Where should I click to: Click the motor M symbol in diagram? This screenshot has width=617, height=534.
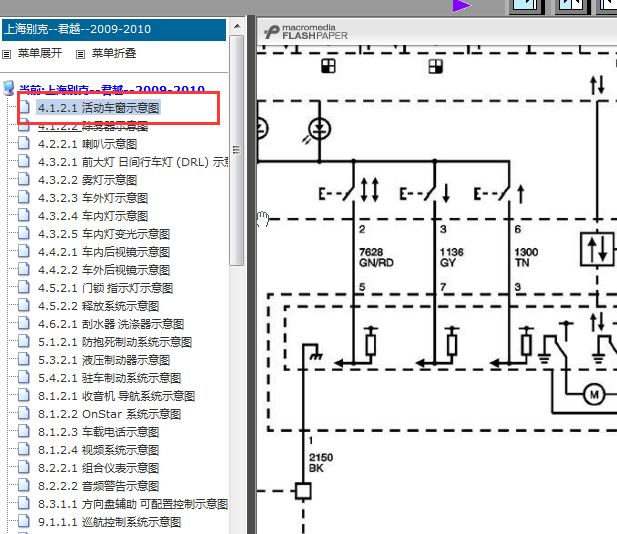click(594, 394)
